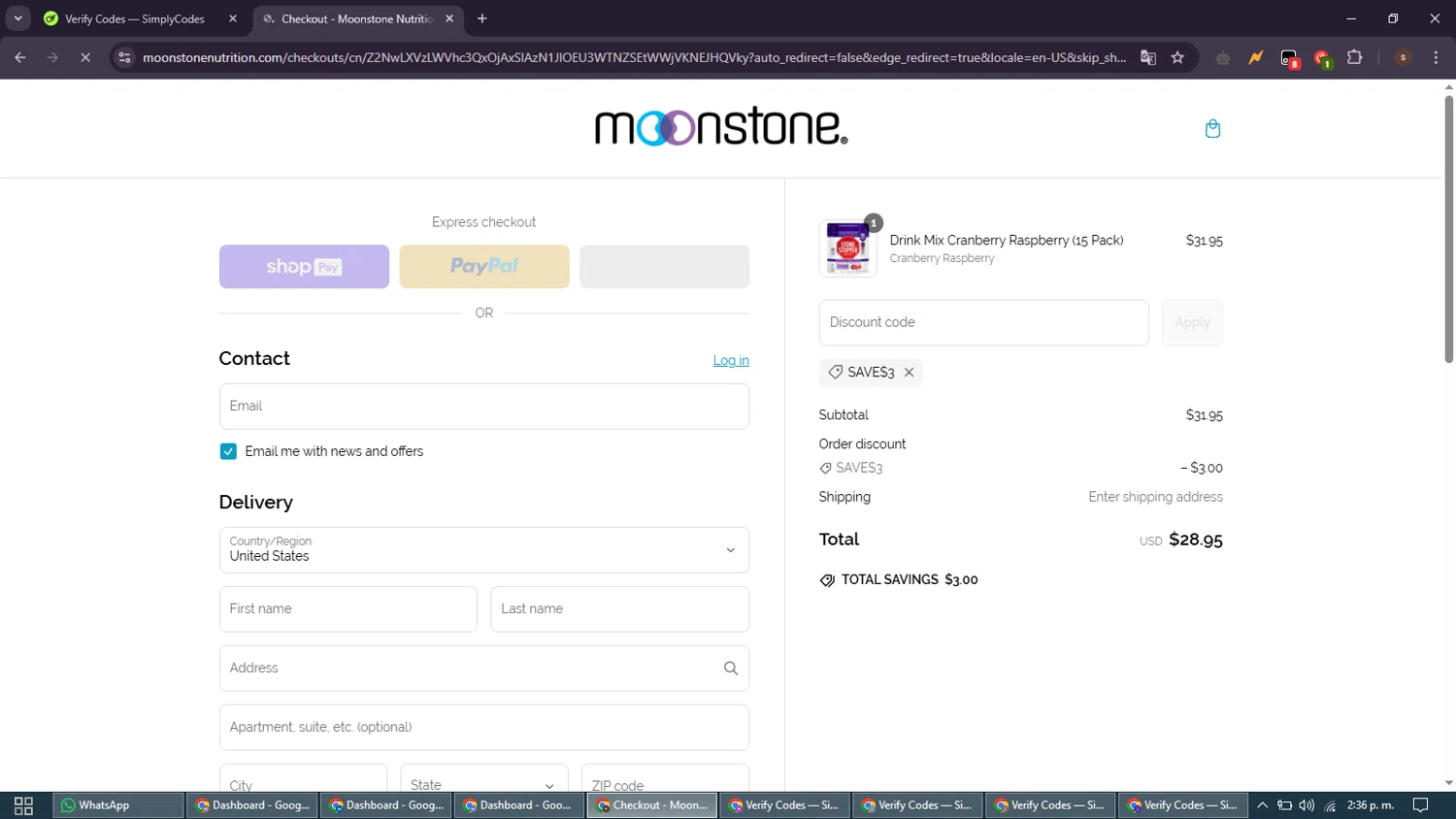The height and width of the screenshot is (819, 1456).
Task: Open the Windows Task View button
Action: (x=24, y=805)
